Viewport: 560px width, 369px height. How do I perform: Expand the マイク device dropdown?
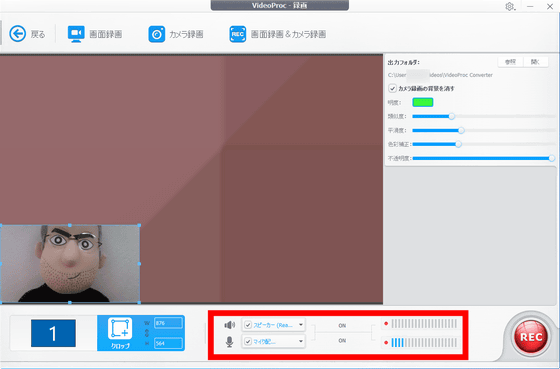(301, 342)
